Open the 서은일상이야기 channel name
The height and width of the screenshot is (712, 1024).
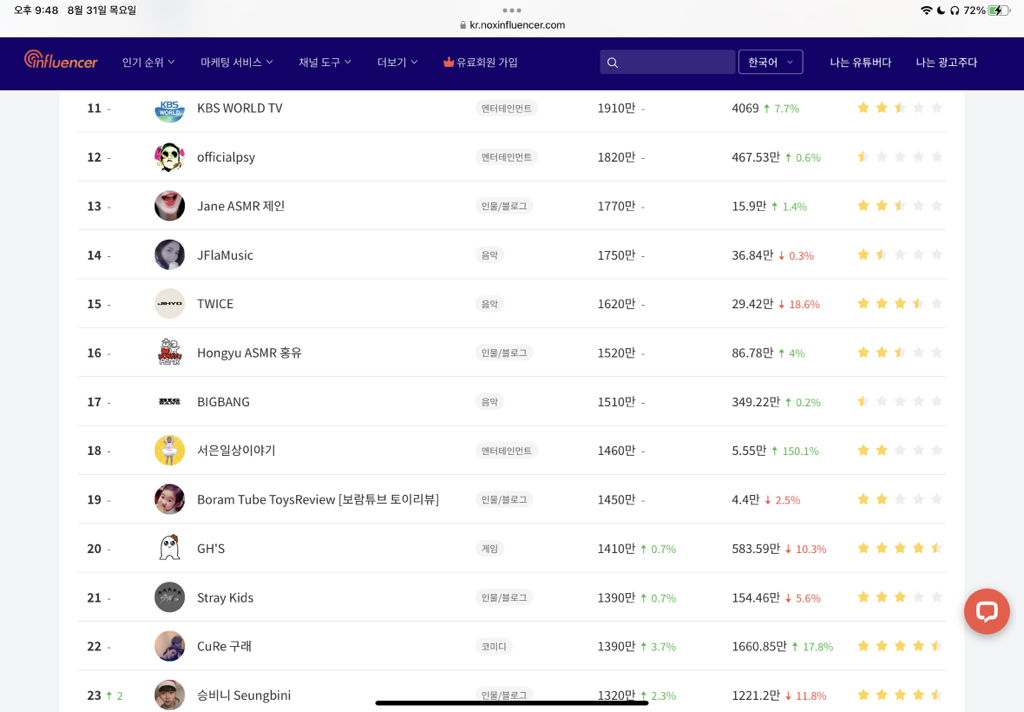[236, 451]
